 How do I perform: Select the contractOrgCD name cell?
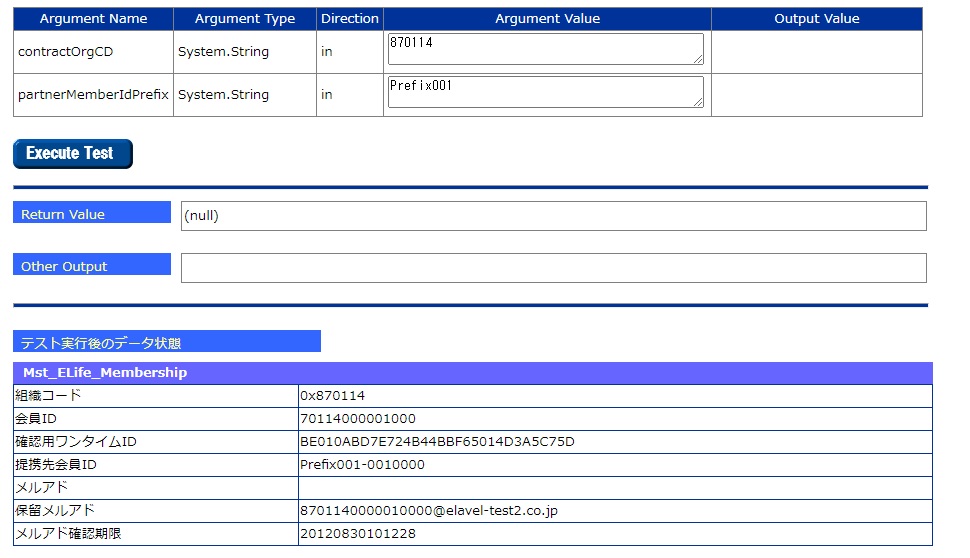click(93, 52)
